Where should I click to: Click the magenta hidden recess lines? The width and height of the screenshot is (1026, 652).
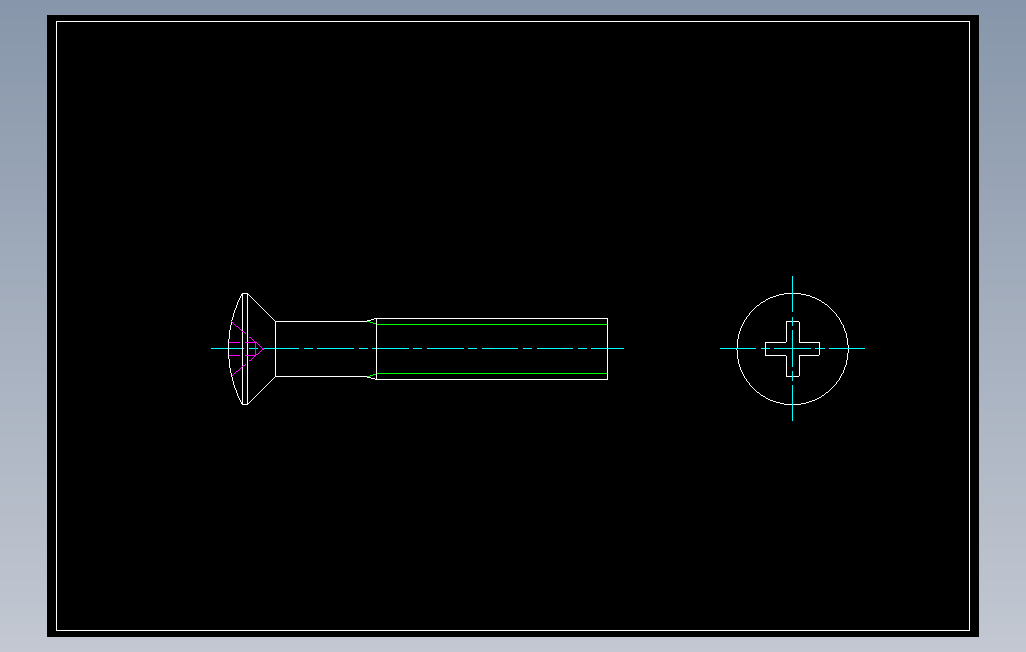pyautogui.click(x=247, y=349)
